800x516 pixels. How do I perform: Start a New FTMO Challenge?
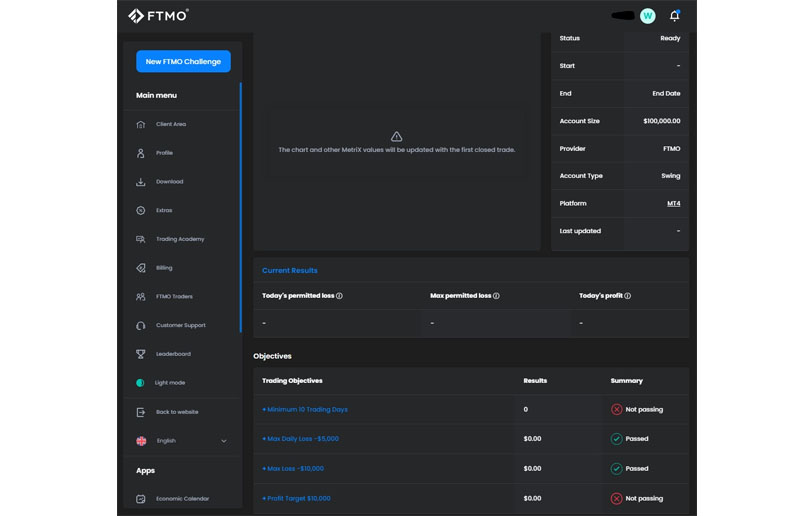(x=183, y=61)
